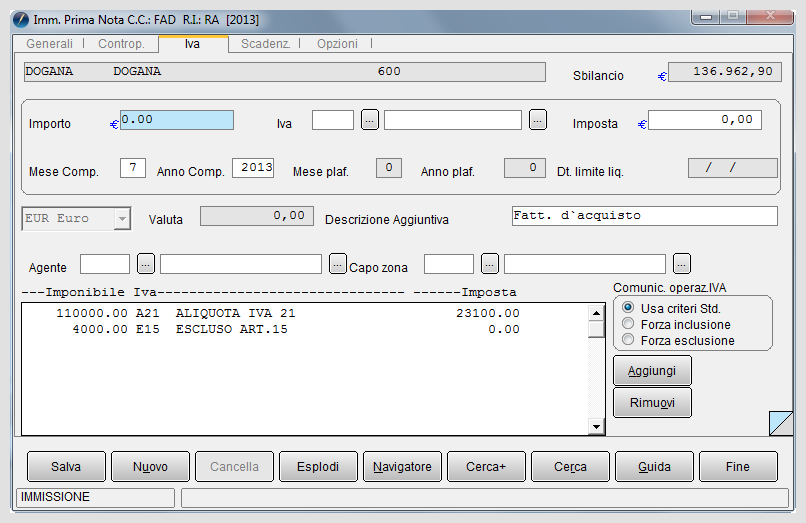Click the scroll up arrow of VAT list

(x=596, y=313)
